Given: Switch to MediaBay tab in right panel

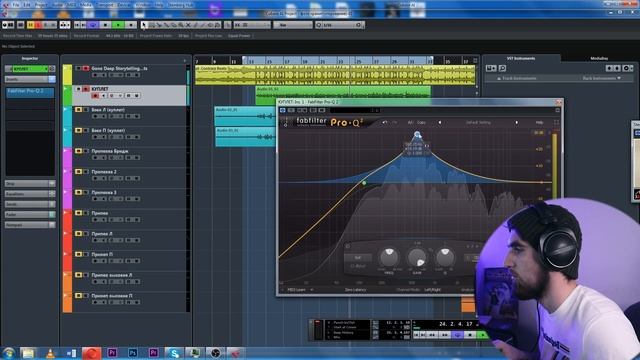Looking at the screenshot, I should point(599,58).
